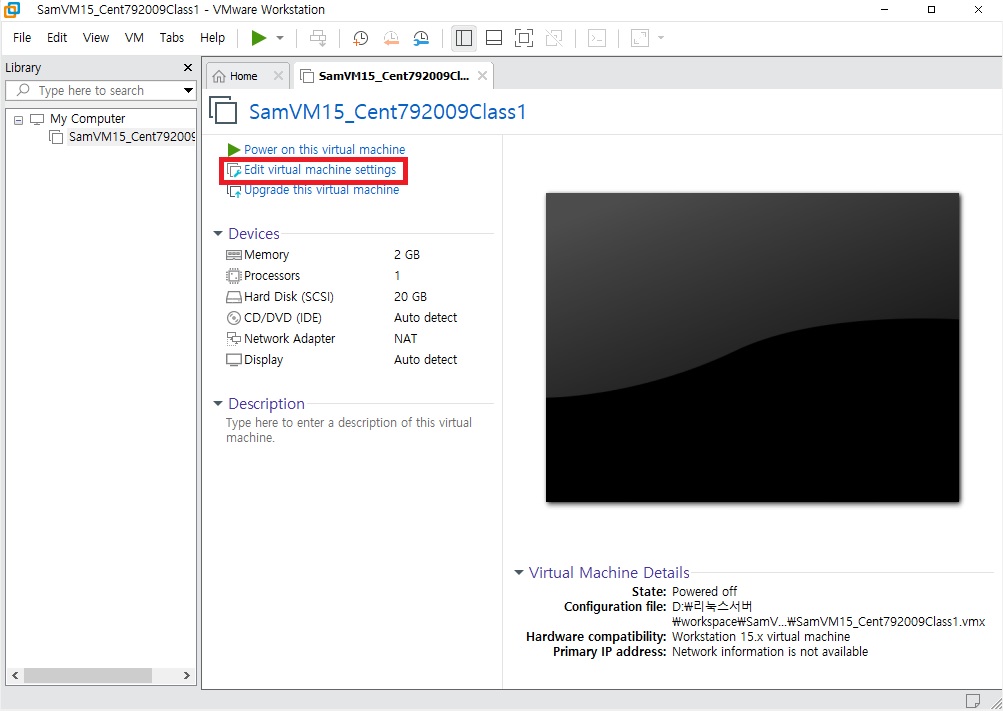Open the stretch guest dropdown arrow
Image resolution: width=1003 pixels, height=711 pixels.
[x=661, y=38]
